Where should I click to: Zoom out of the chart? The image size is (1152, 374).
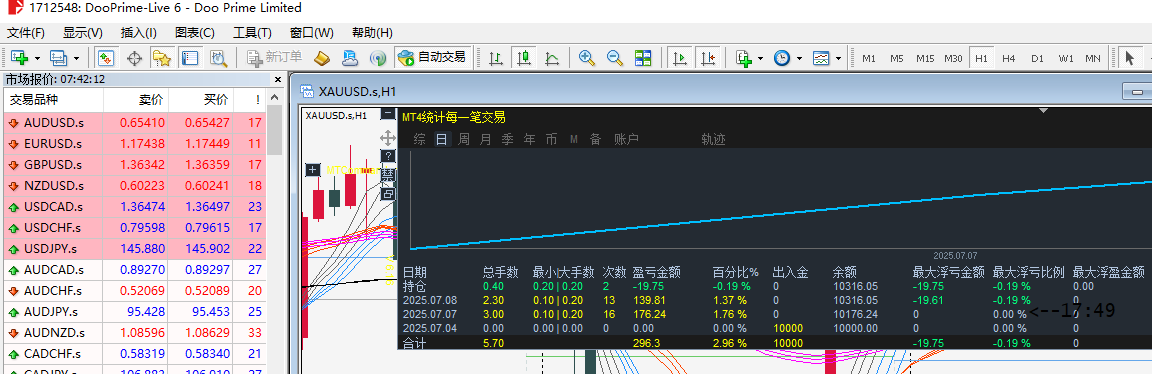[615, 57]
